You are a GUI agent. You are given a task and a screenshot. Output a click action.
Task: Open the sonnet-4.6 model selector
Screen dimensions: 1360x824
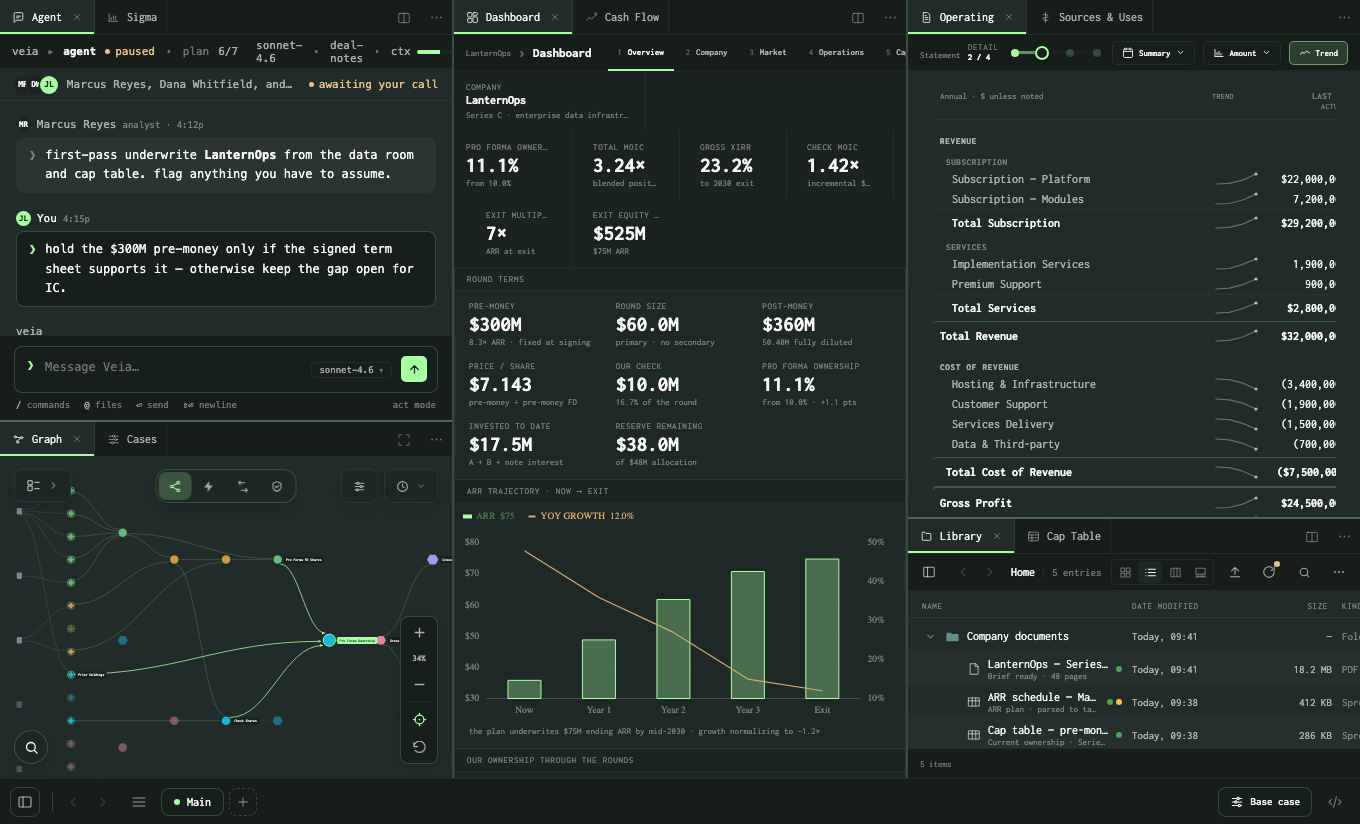click(352, 370)
